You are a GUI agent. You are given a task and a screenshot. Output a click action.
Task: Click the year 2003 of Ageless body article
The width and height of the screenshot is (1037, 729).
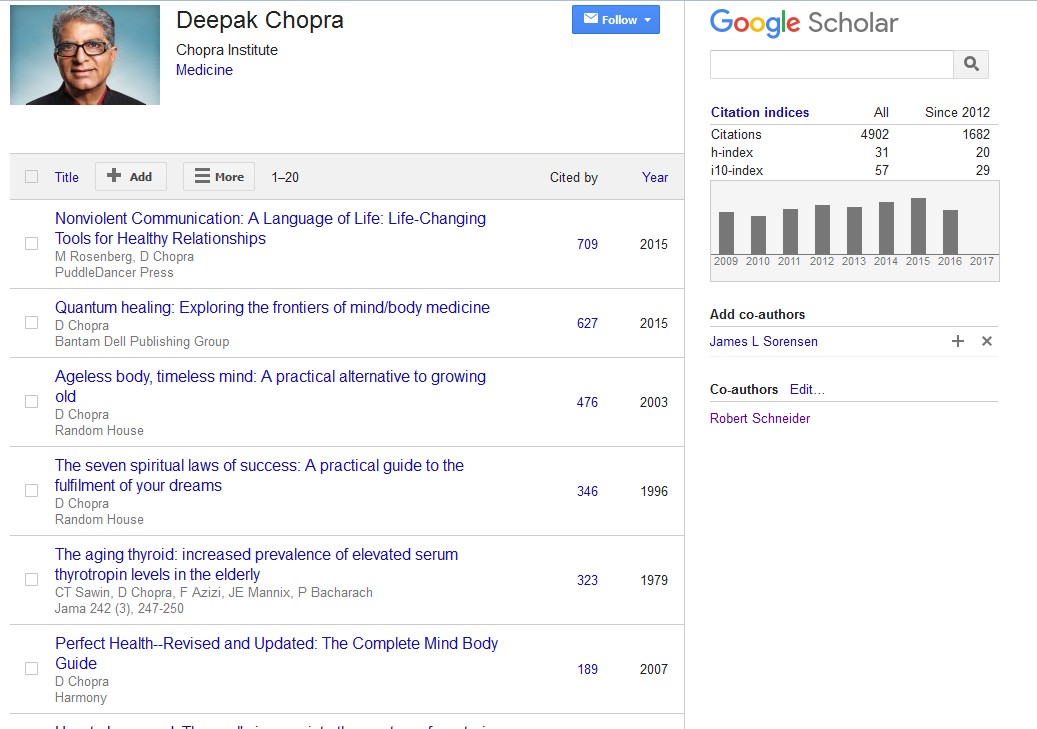pyautogui.click(x=653, y=402)
